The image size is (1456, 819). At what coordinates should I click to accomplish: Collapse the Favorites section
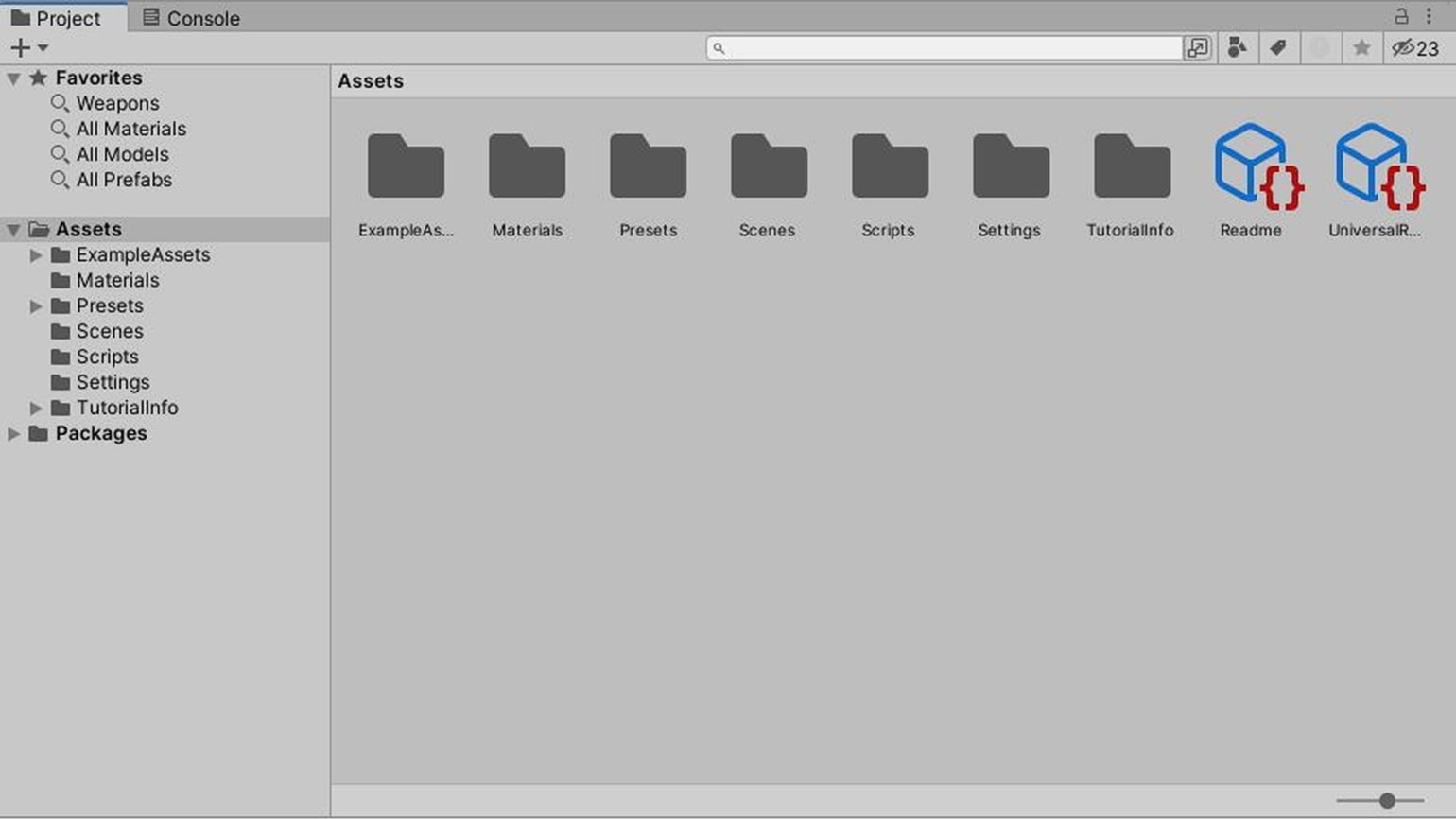click(x=13, y=78)
